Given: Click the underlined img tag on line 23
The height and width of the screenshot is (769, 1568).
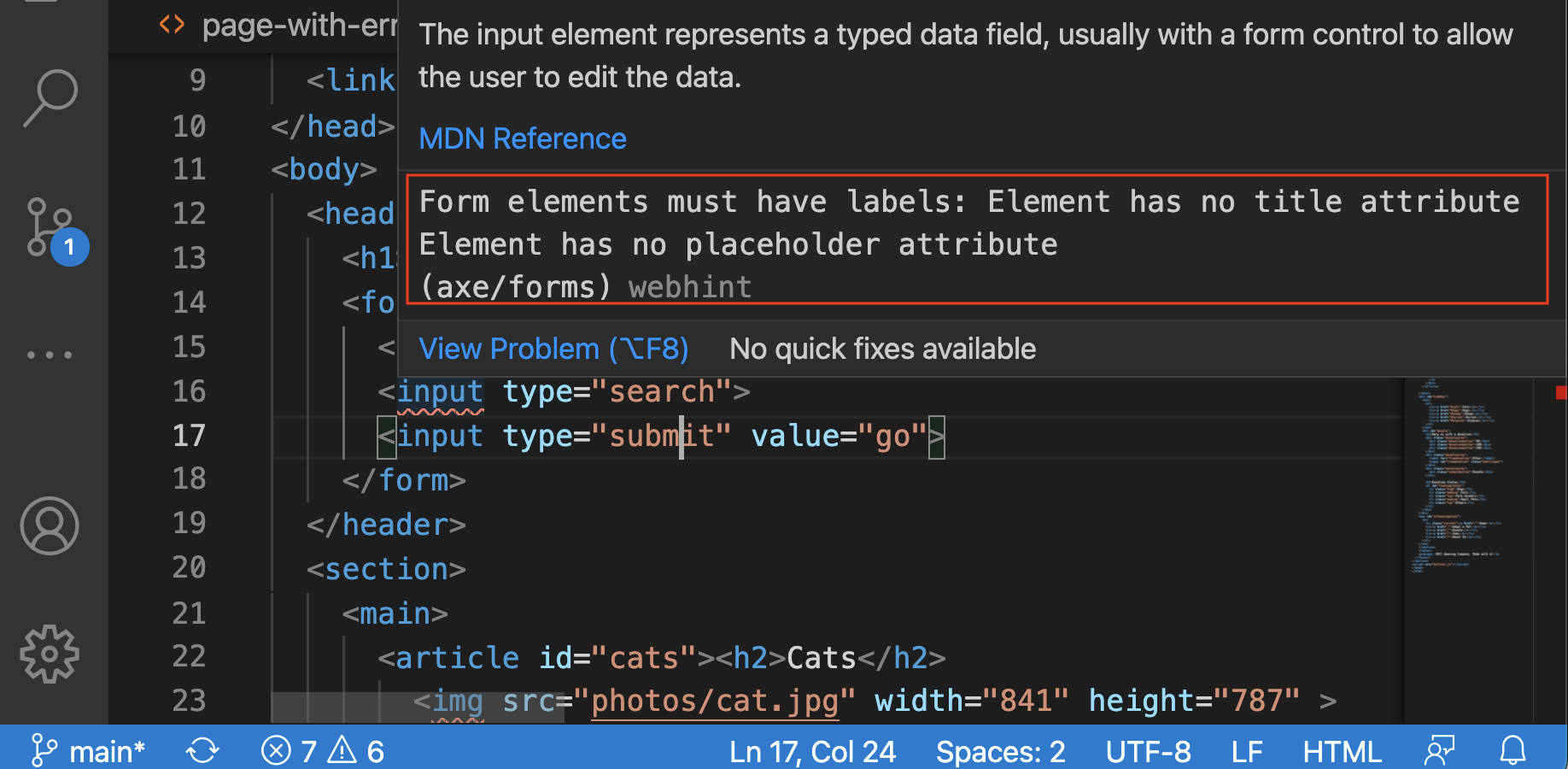Looking at the screenshot, I should coord(458,701).
